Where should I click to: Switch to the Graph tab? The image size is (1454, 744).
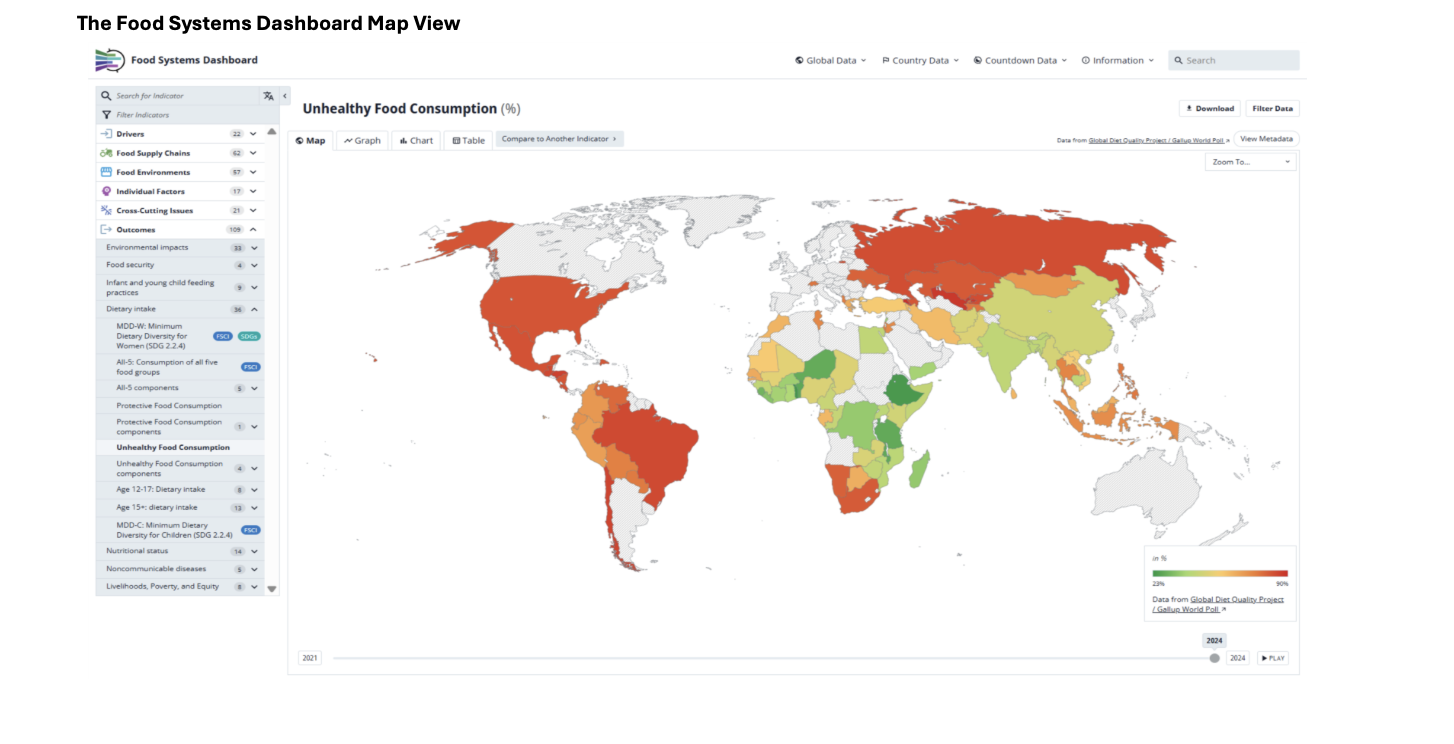[x=362, y=141]
